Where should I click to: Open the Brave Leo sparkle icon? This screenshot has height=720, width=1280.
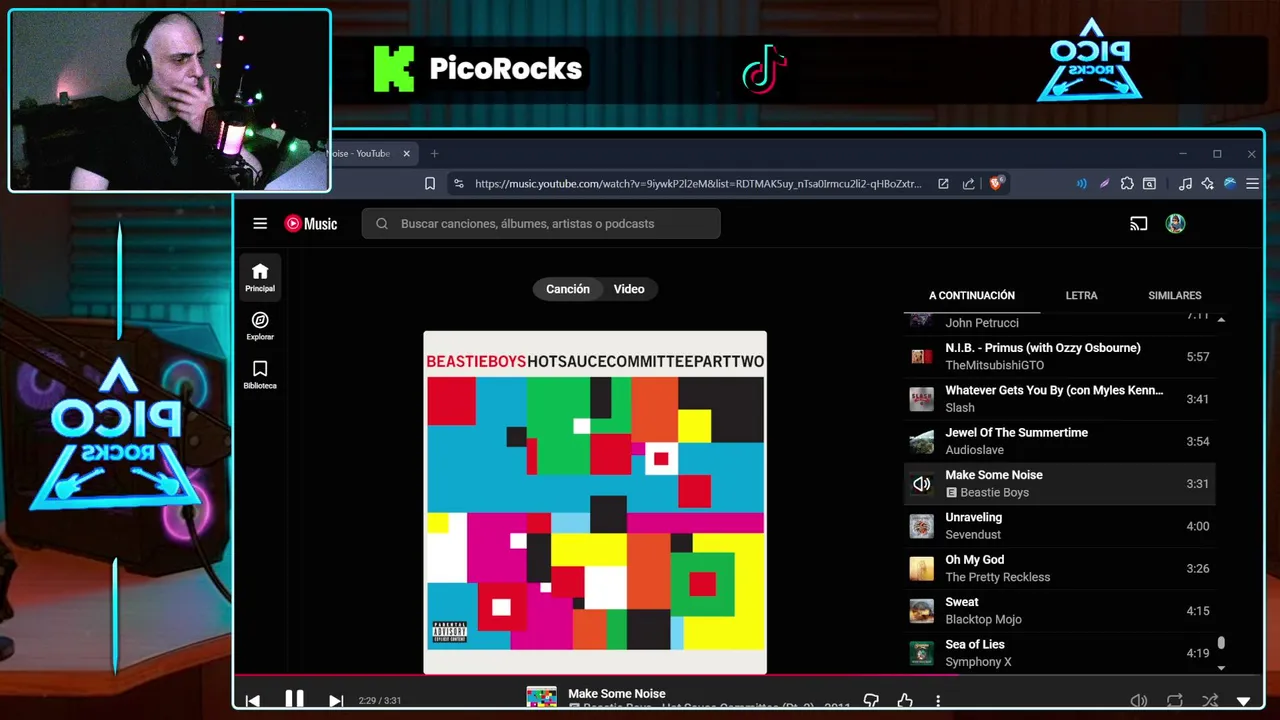pyautogui.click(x=1207, y=184)
